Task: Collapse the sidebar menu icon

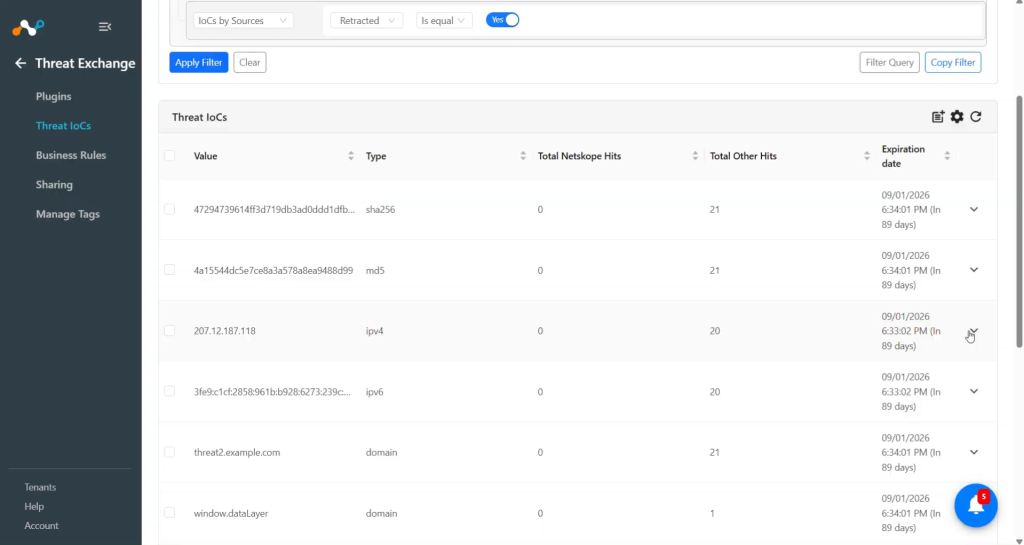Action: [104, 27]
